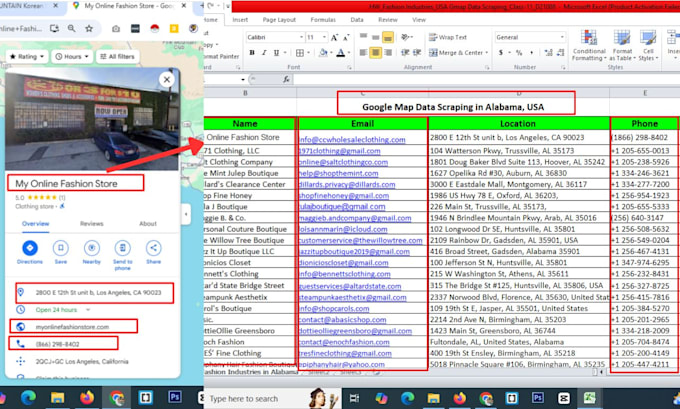Viewport: 680px width, 409px height.
Task: Switch to the Insert ribbon tab
Action: (240, 20)
